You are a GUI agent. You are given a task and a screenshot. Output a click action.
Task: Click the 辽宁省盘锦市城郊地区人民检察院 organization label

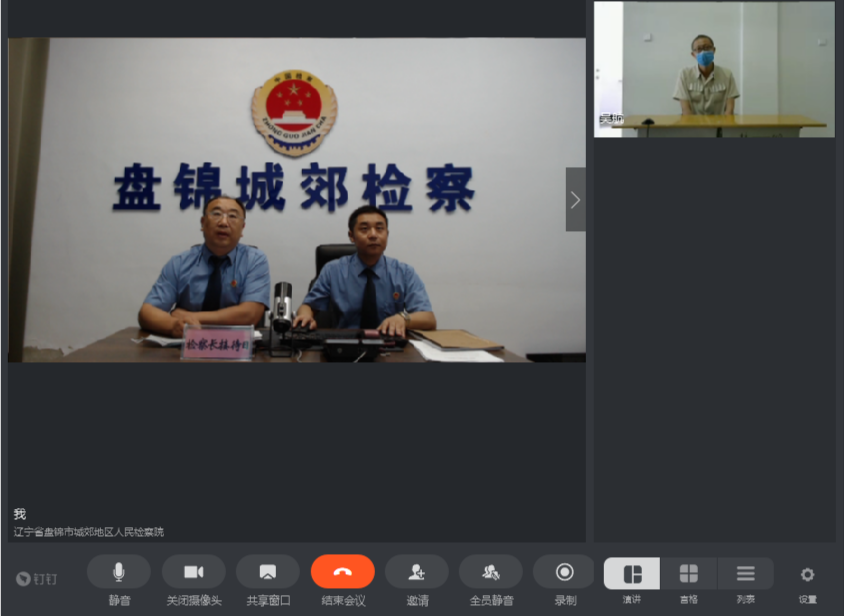pyautogui.click(x=88, y=532)
